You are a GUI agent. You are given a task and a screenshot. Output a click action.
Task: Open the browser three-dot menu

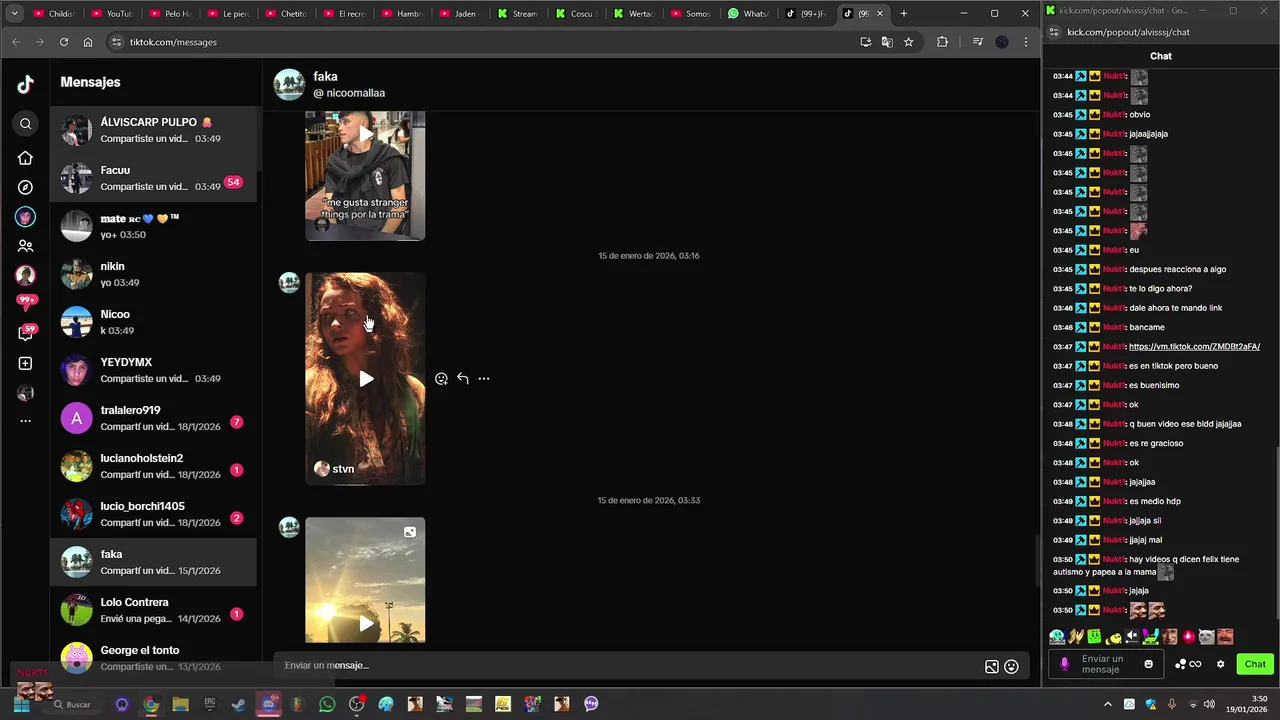pos(1026,42)
